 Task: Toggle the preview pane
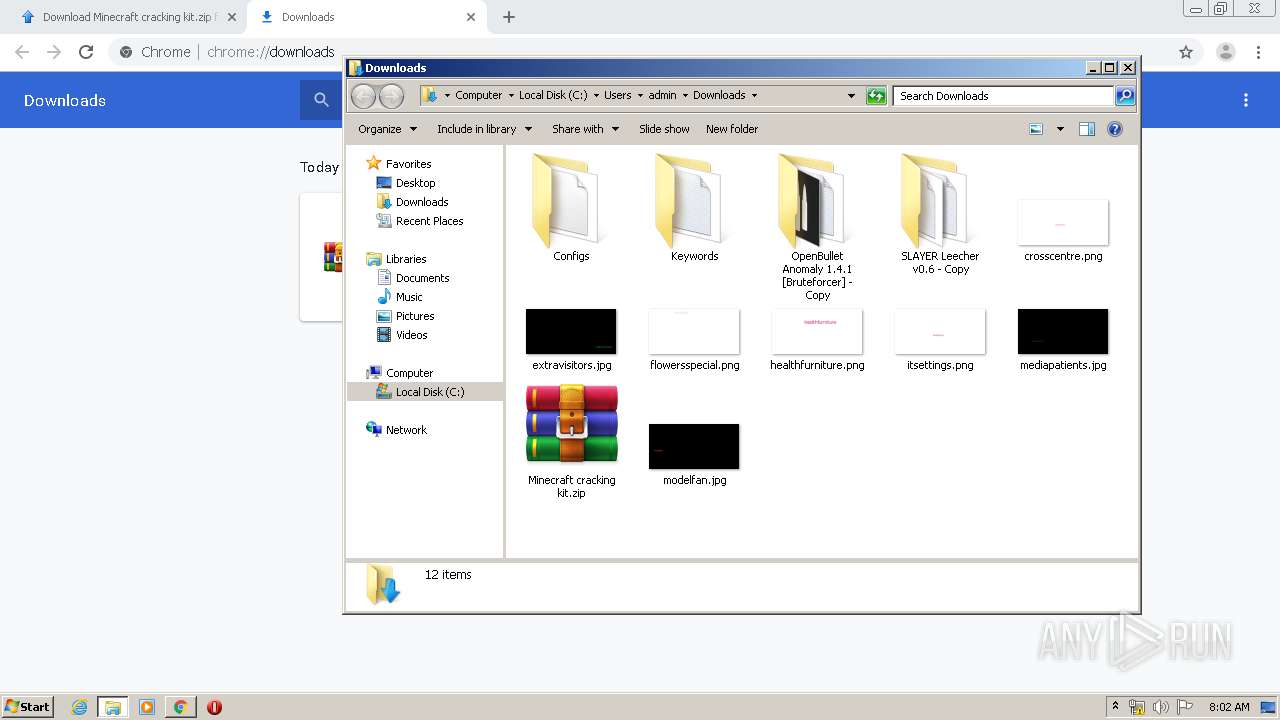1087,129
